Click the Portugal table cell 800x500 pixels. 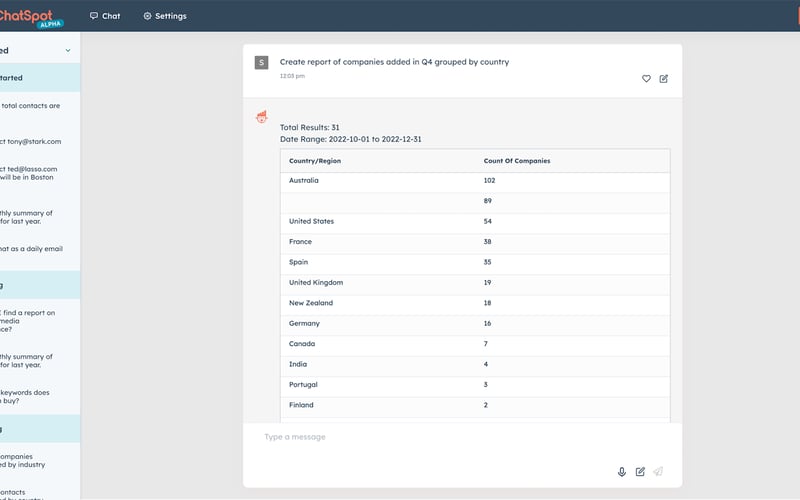tap(303, 385)
